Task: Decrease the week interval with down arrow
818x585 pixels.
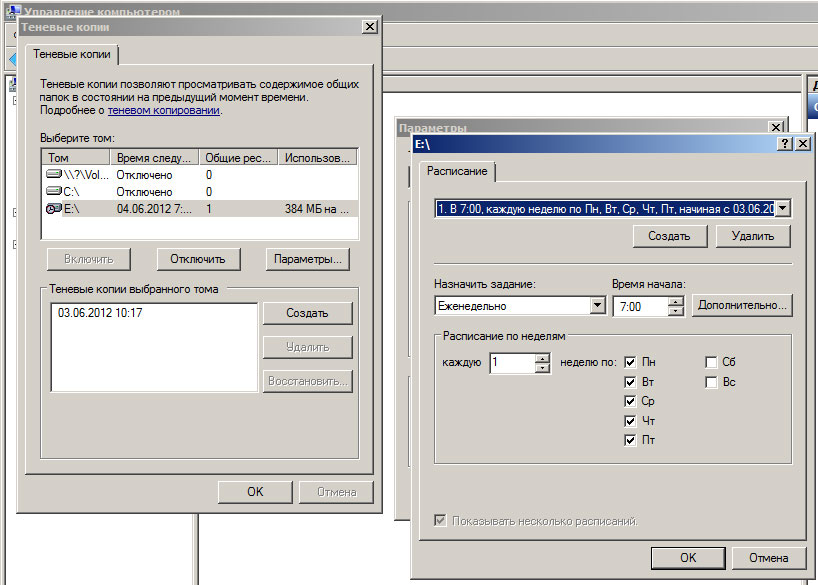Action: point(542,368)
